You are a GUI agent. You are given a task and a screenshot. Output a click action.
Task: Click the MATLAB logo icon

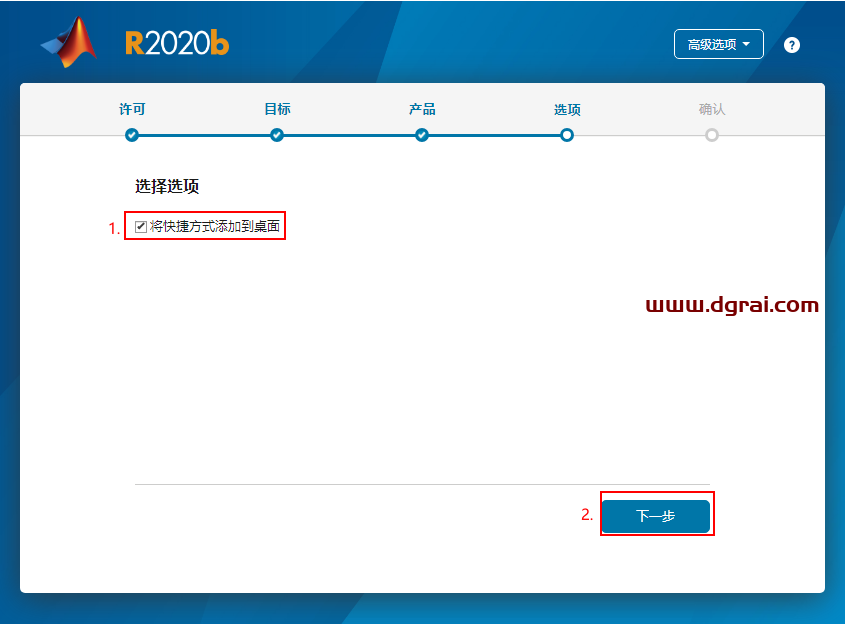click(x=69, y=42)
